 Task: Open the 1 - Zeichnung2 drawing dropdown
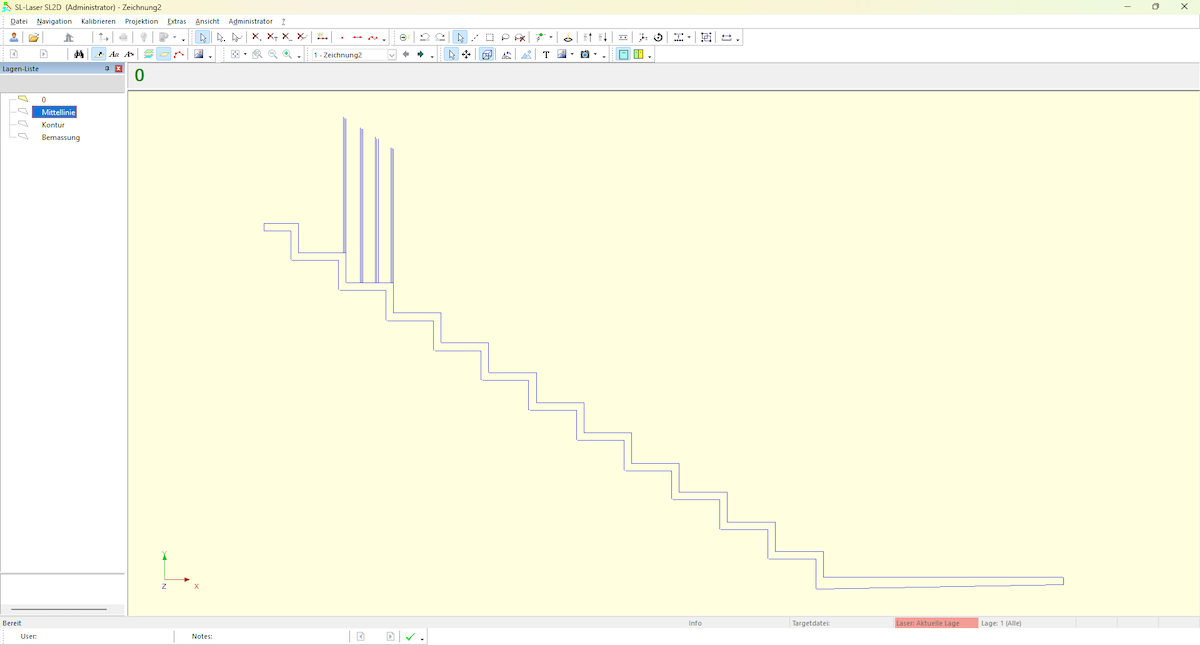pos(391,55)
